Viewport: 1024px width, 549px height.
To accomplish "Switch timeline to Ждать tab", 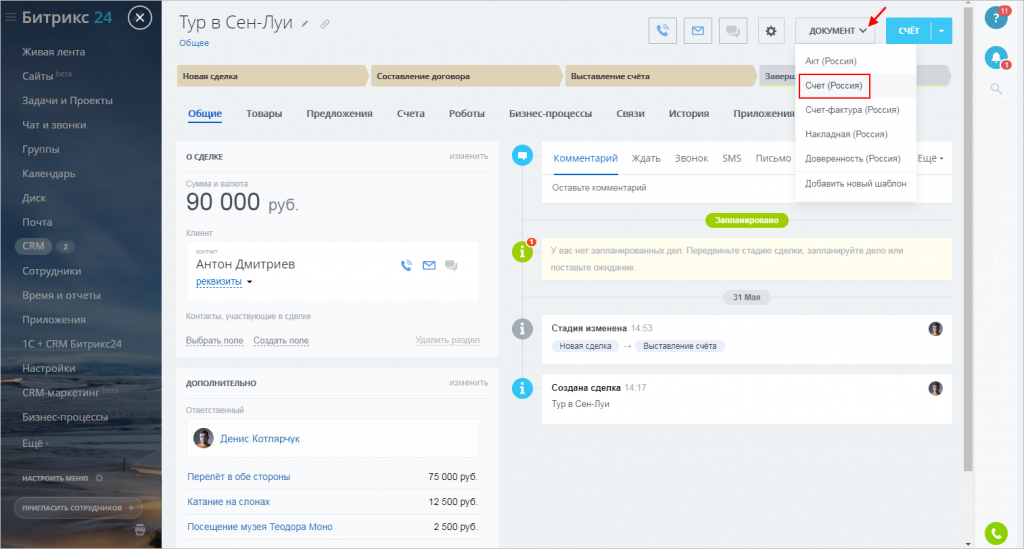I will pyautogui.click(x=646, y=158).
